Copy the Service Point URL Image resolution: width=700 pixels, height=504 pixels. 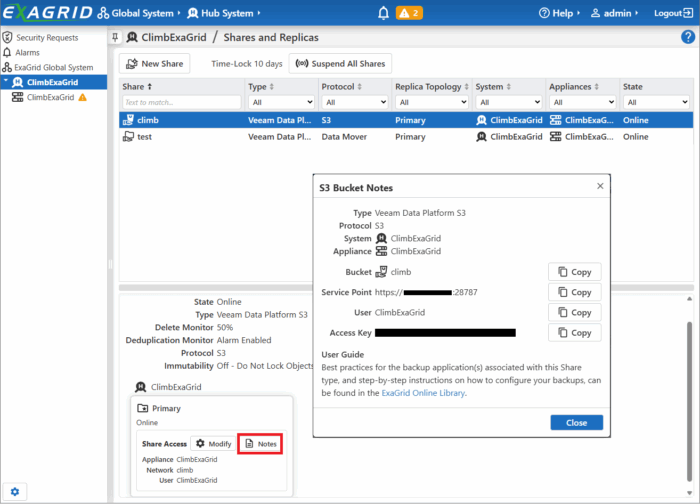(574, 292)
